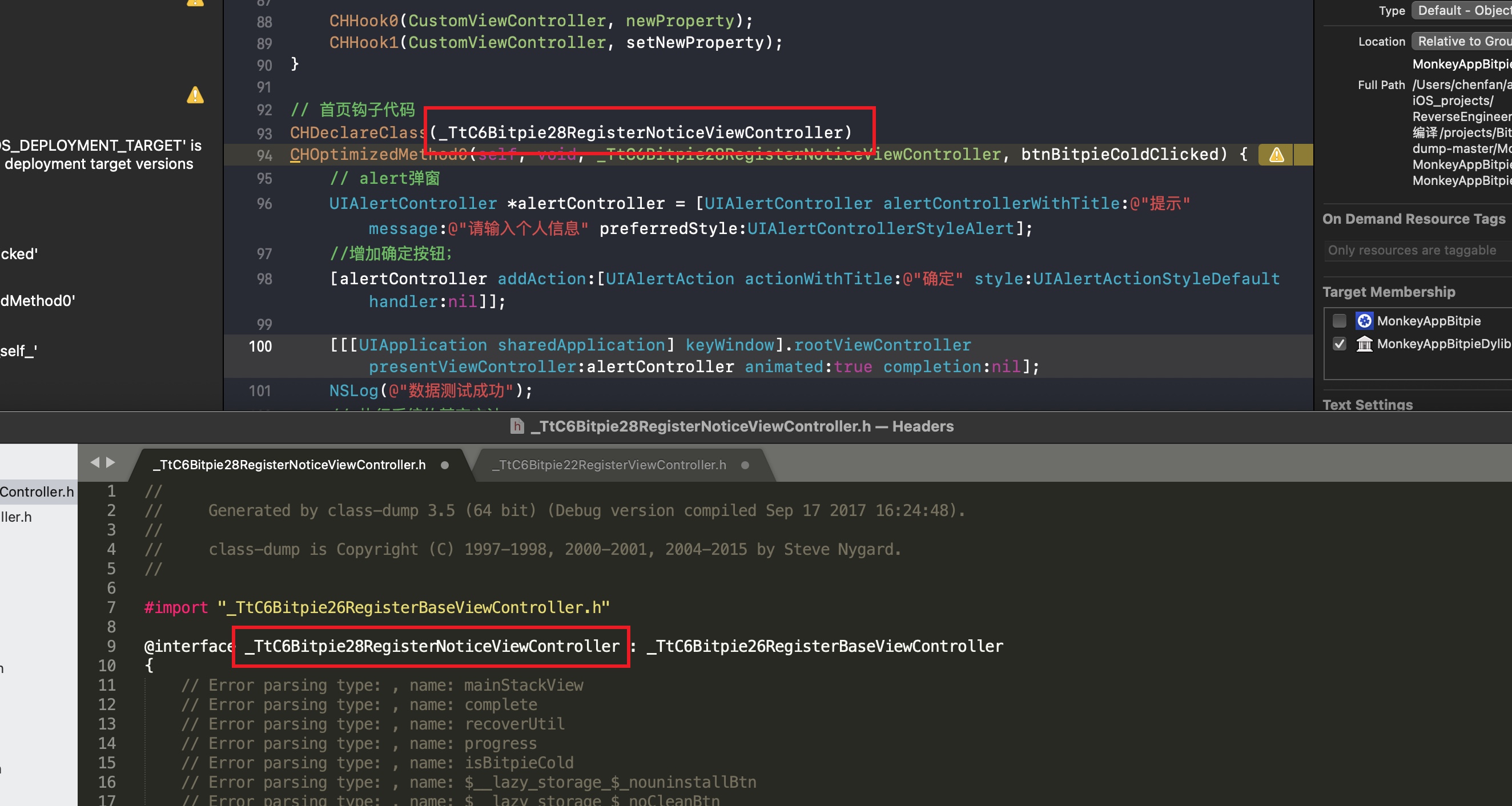This screenshot has width=1512, height=806.
Task: Click the MonkeyAppBitpie app target icon
Action: point(1364,321)
